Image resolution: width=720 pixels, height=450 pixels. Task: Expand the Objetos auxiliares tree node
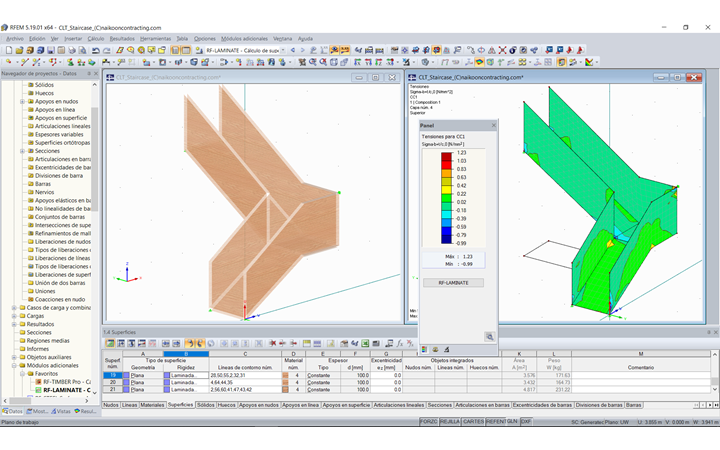(14, 357)
